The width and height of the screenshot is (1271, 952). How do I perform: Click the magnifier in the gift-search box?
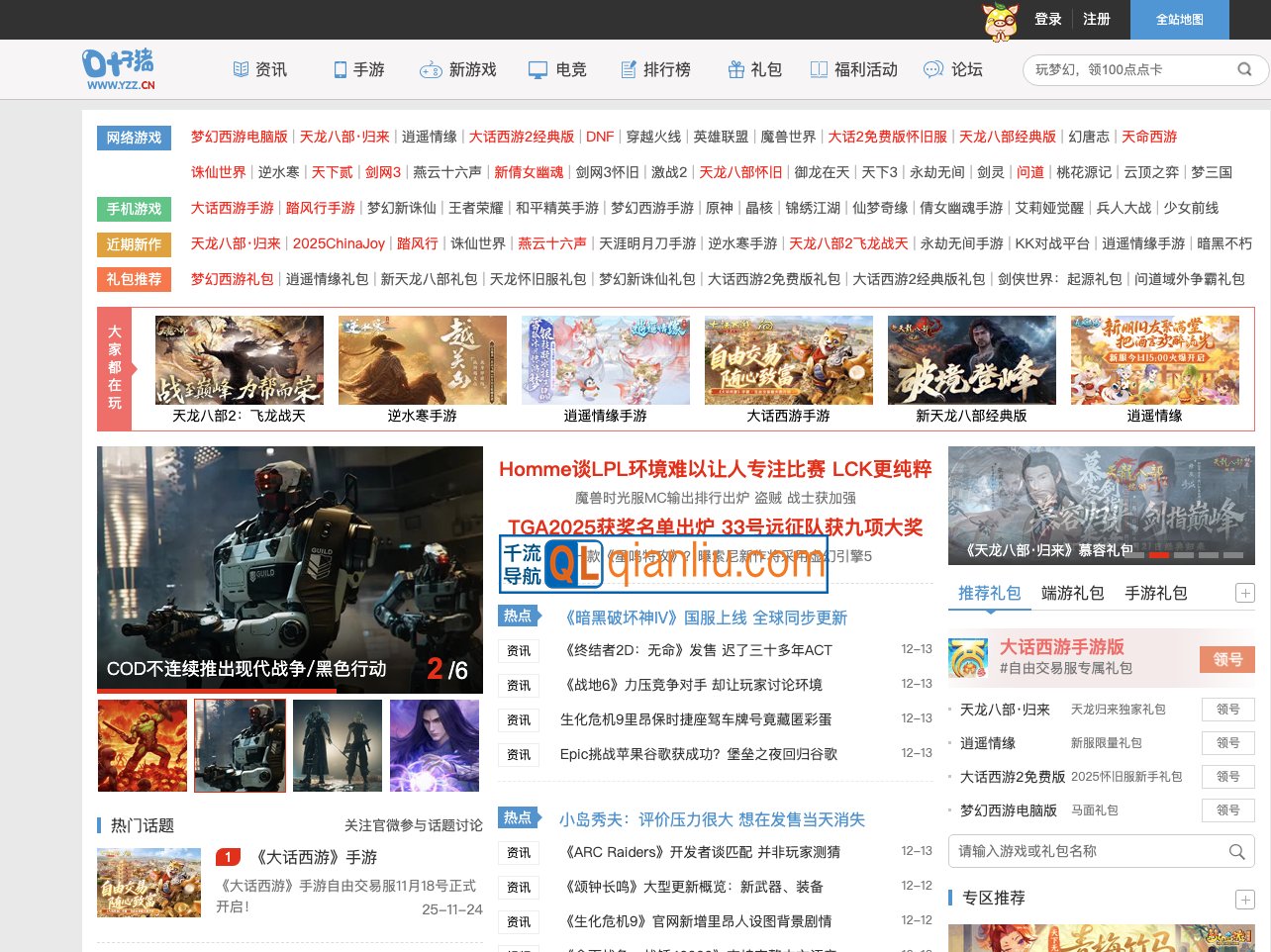point(1235,850)
